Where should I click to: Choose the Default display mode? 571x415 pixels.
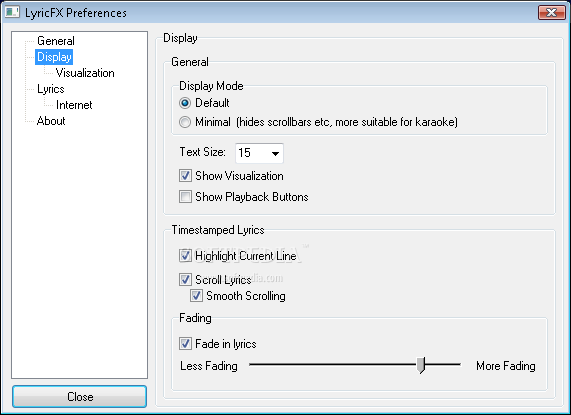[185, 103]
